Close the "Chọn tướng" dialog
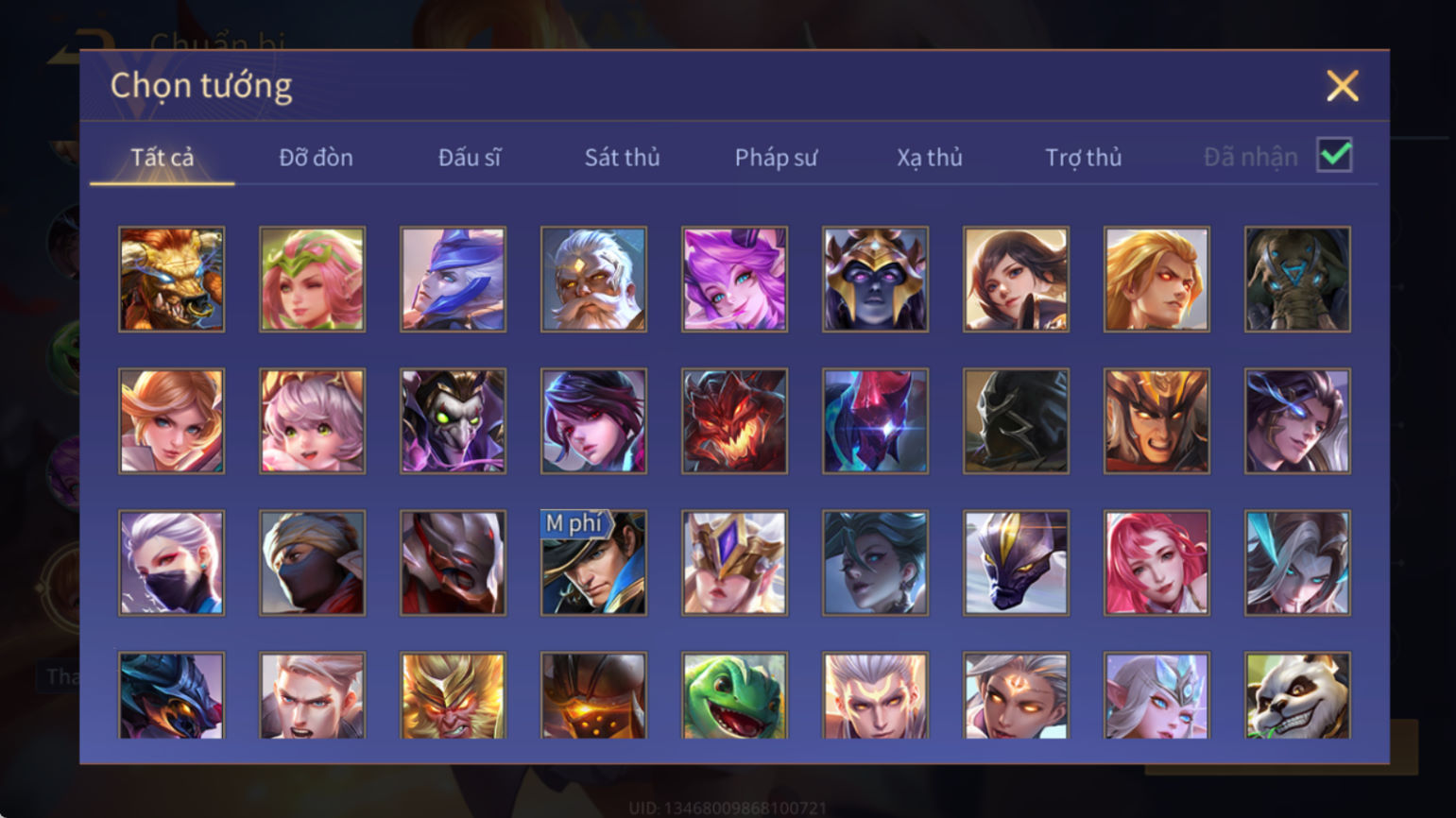Image resolution: width=1456 pixels, height=818 pixels. coord(1342,86)
